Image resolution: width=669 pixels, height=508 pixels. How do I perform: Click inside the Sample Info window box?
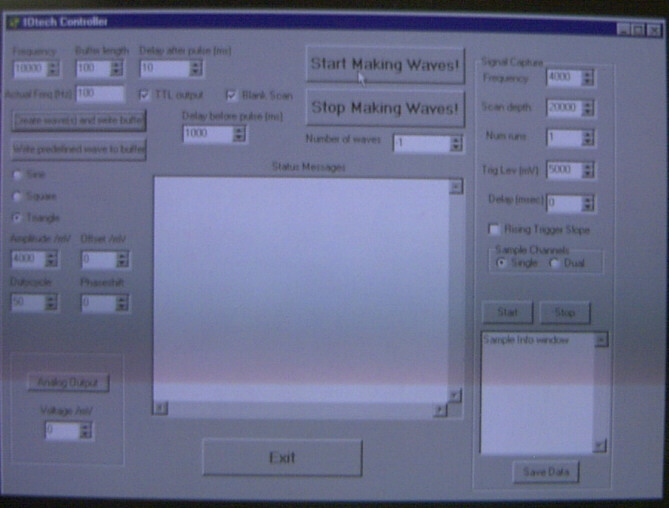click(537, 393)
